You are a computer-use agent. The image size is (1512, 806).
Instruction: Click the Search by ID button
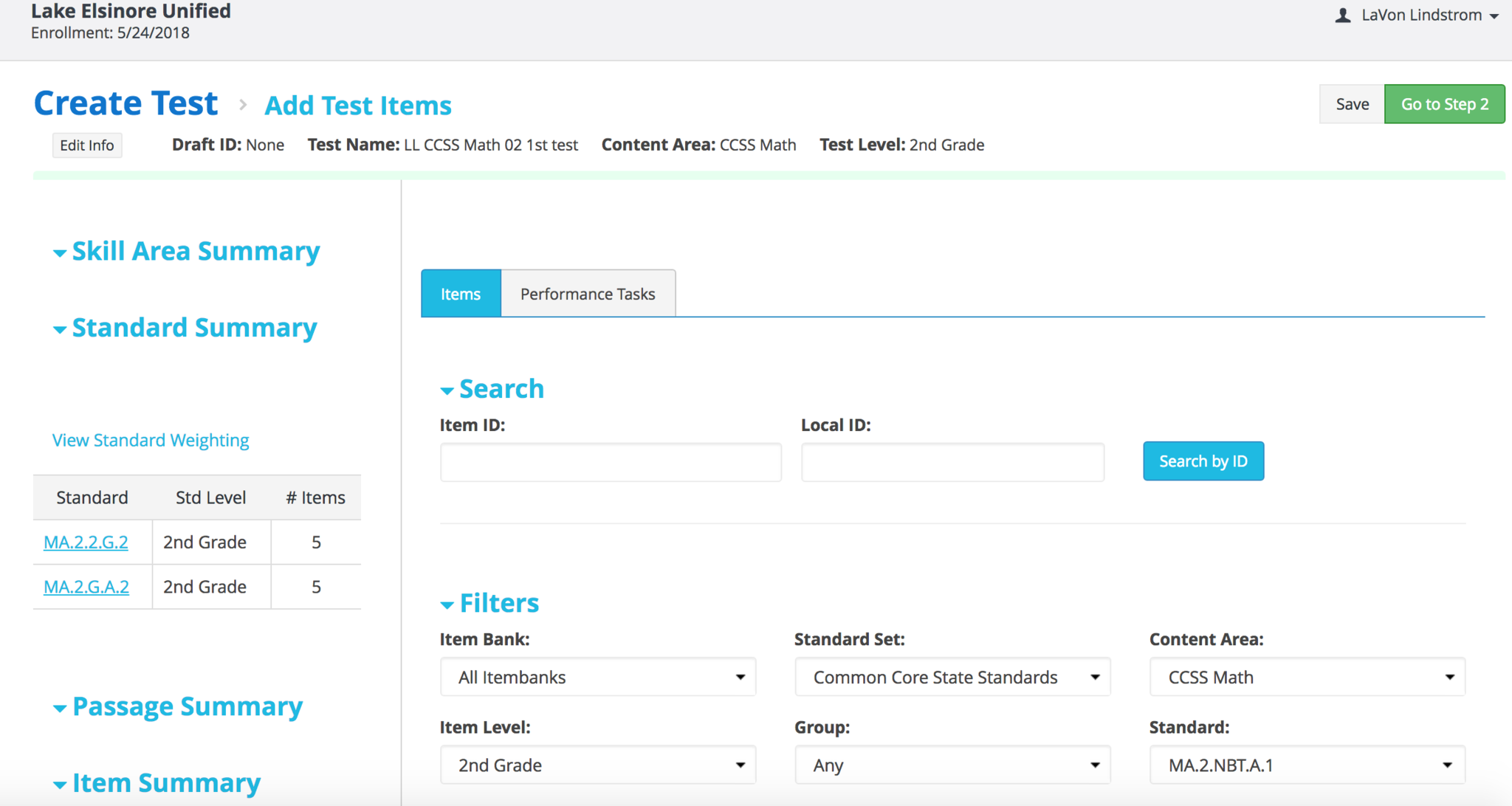click(1203, 461)
